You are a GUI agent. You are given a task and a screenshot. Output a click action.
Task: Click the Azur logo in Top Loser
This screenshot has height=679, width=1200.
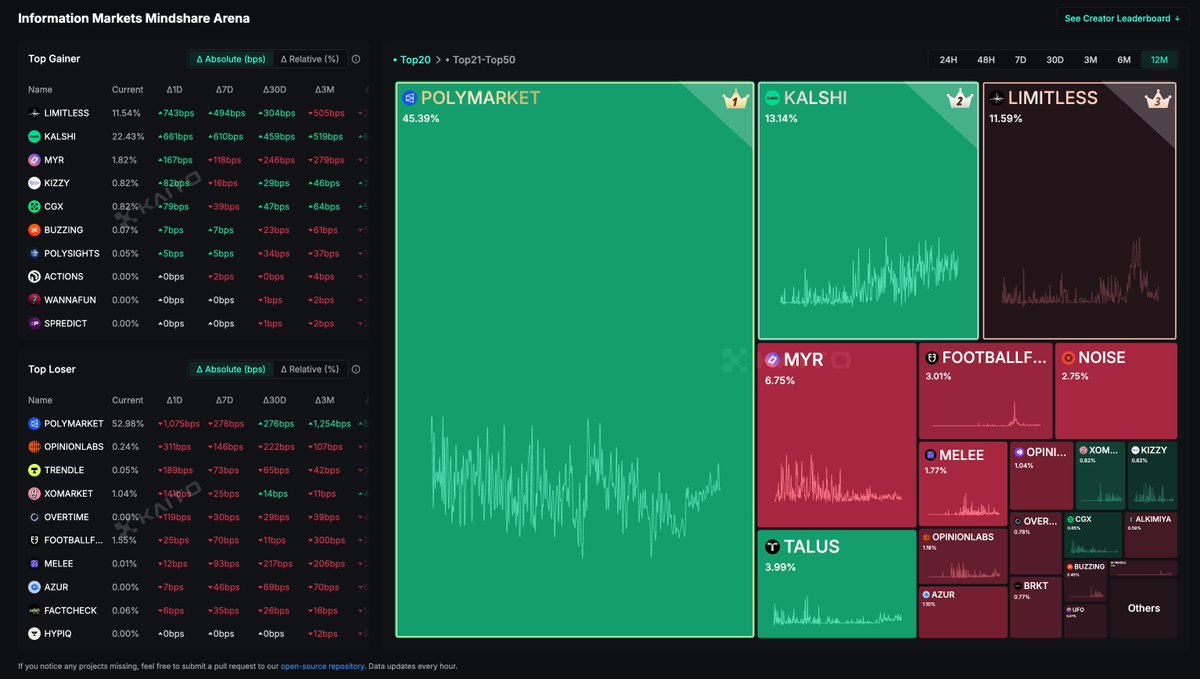(x=34, y=587)
